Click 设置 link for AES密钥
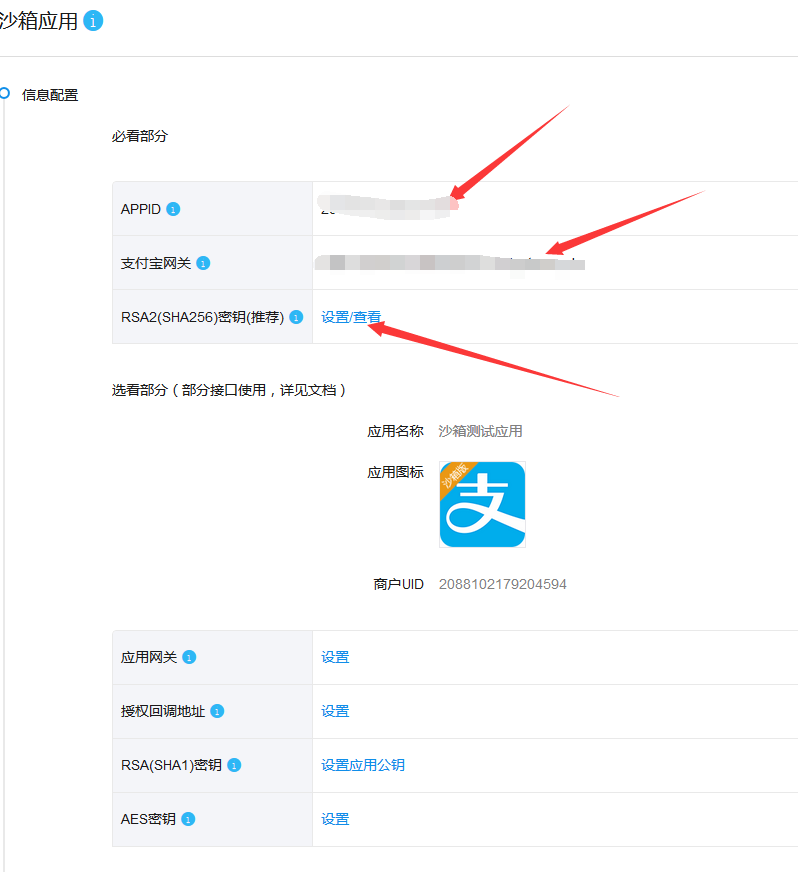Screen dimensions: 798x872 tap(335, 819)
